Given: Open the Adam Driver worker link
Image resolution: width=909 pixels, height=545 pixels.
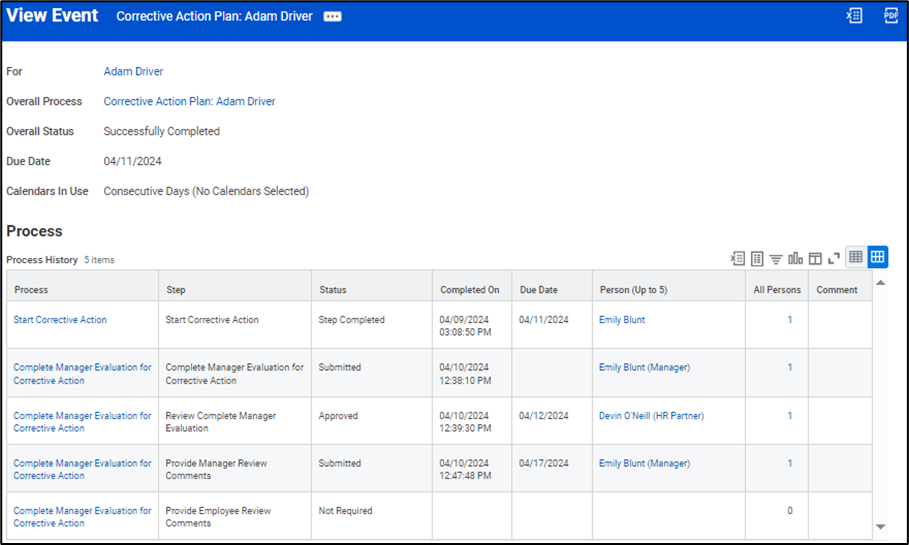Looking at the screenshot, I should pos(133,72).
